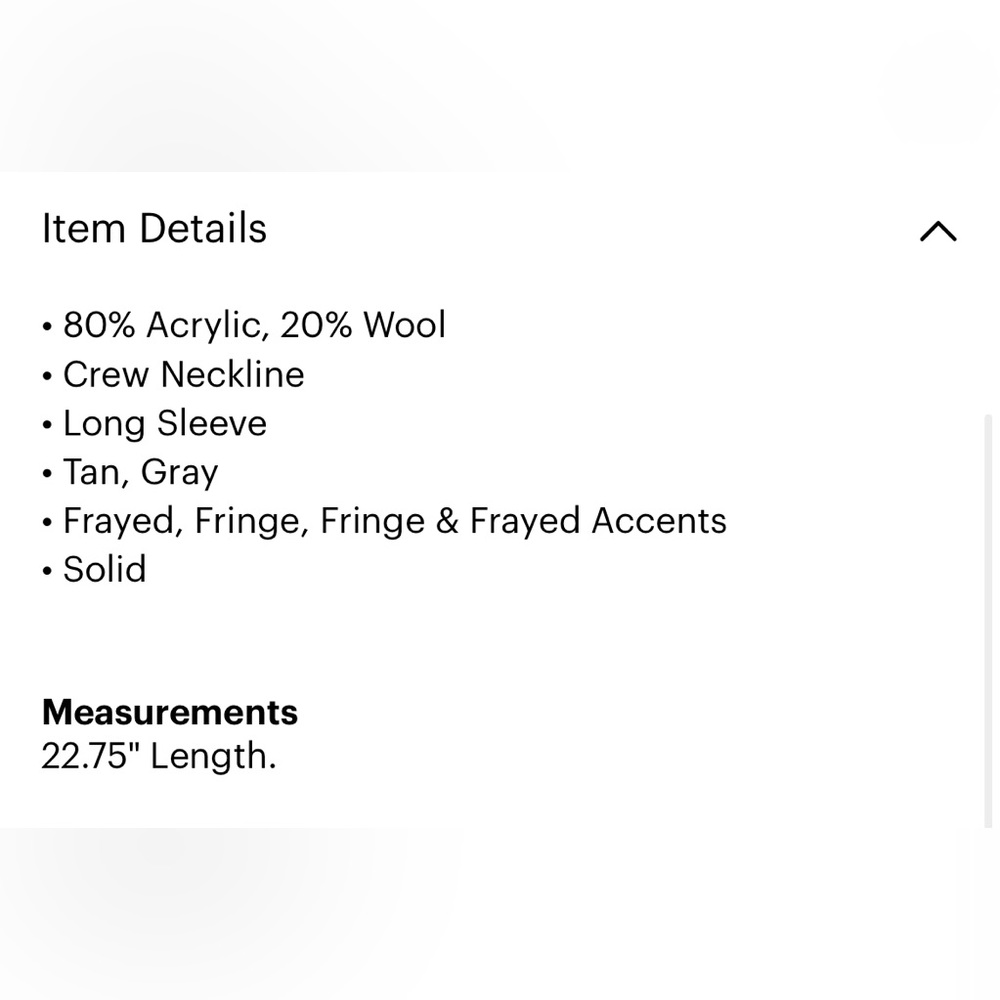1000x1000 pixels.
Task: Click the word "Gray" in colors
Action: pyautogui.click(x=179, y=472)
